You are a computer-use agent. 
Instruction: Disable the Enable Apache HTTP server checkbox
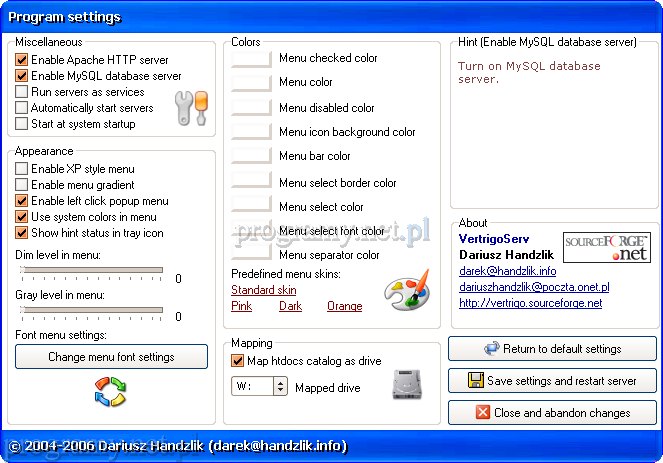point(22,60)
